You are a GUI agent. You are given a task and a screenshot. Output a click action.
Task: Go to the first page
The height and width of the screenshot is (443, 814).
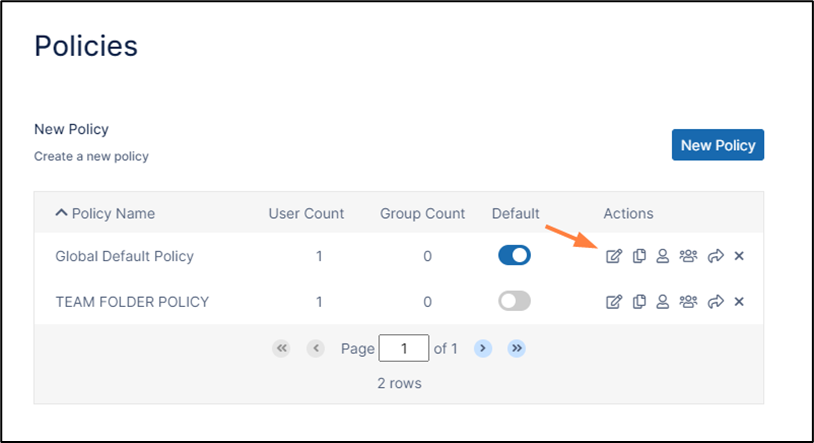click(x=281, y=348)
